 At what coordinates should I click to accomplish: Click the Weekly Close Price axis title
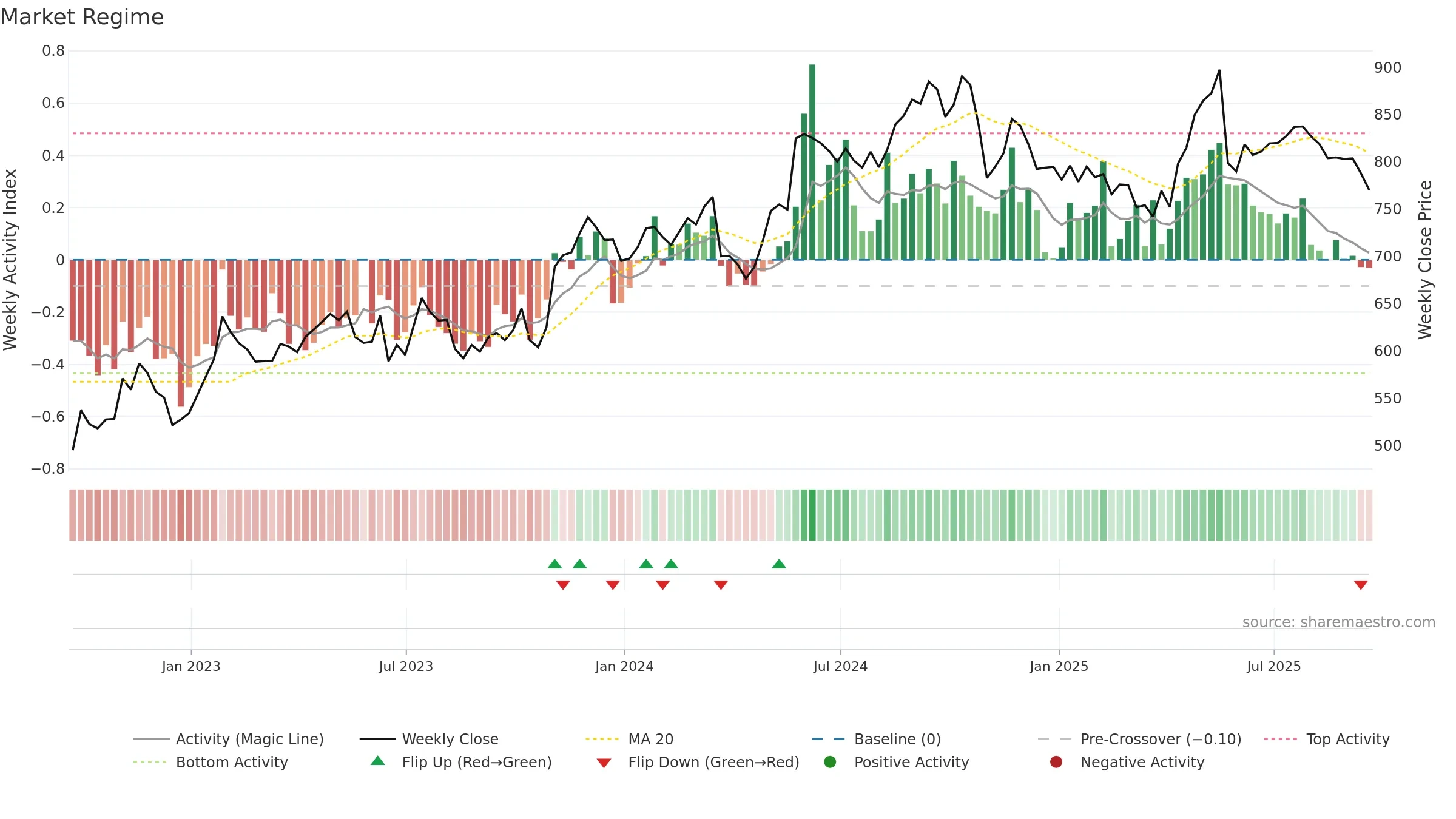pos(1425,260)
